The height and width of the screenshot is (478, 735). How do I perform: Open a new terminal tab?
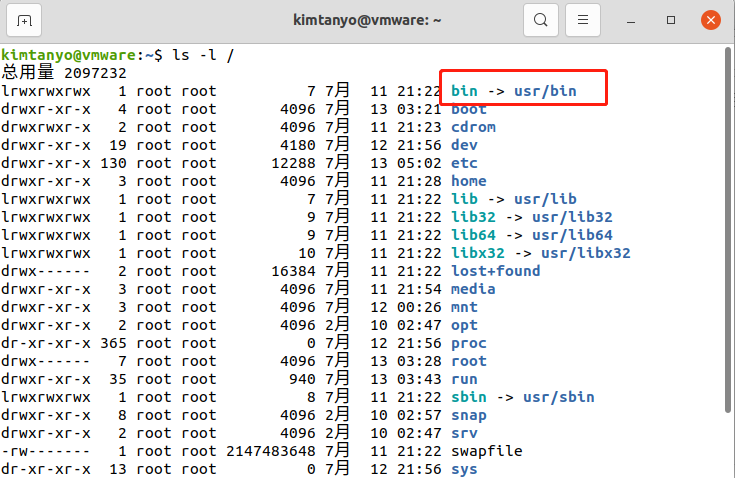(24, 20)
